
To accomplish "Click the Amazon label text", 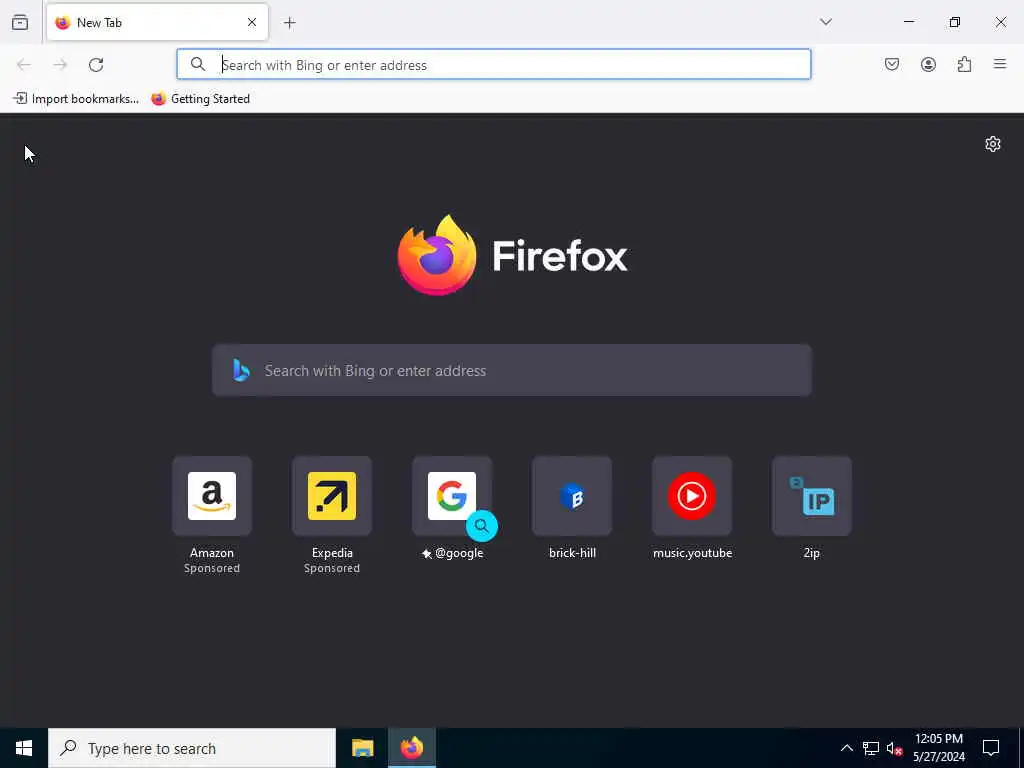I will tap(212, 552).
